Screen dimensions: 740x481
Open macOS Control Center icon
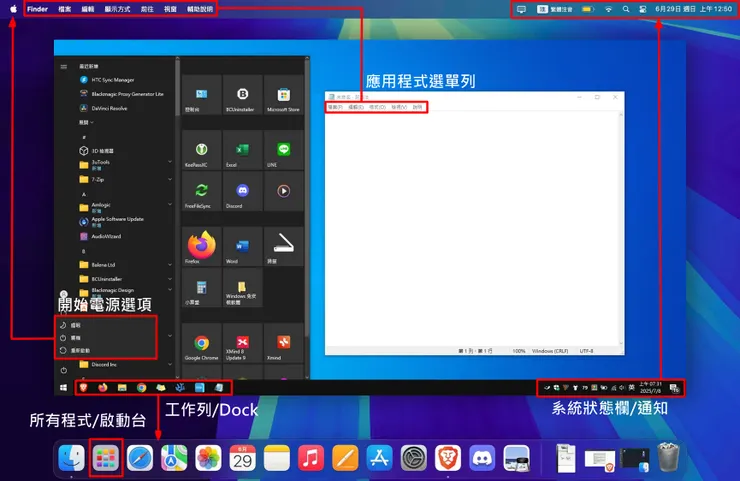(x=643, y=9)
